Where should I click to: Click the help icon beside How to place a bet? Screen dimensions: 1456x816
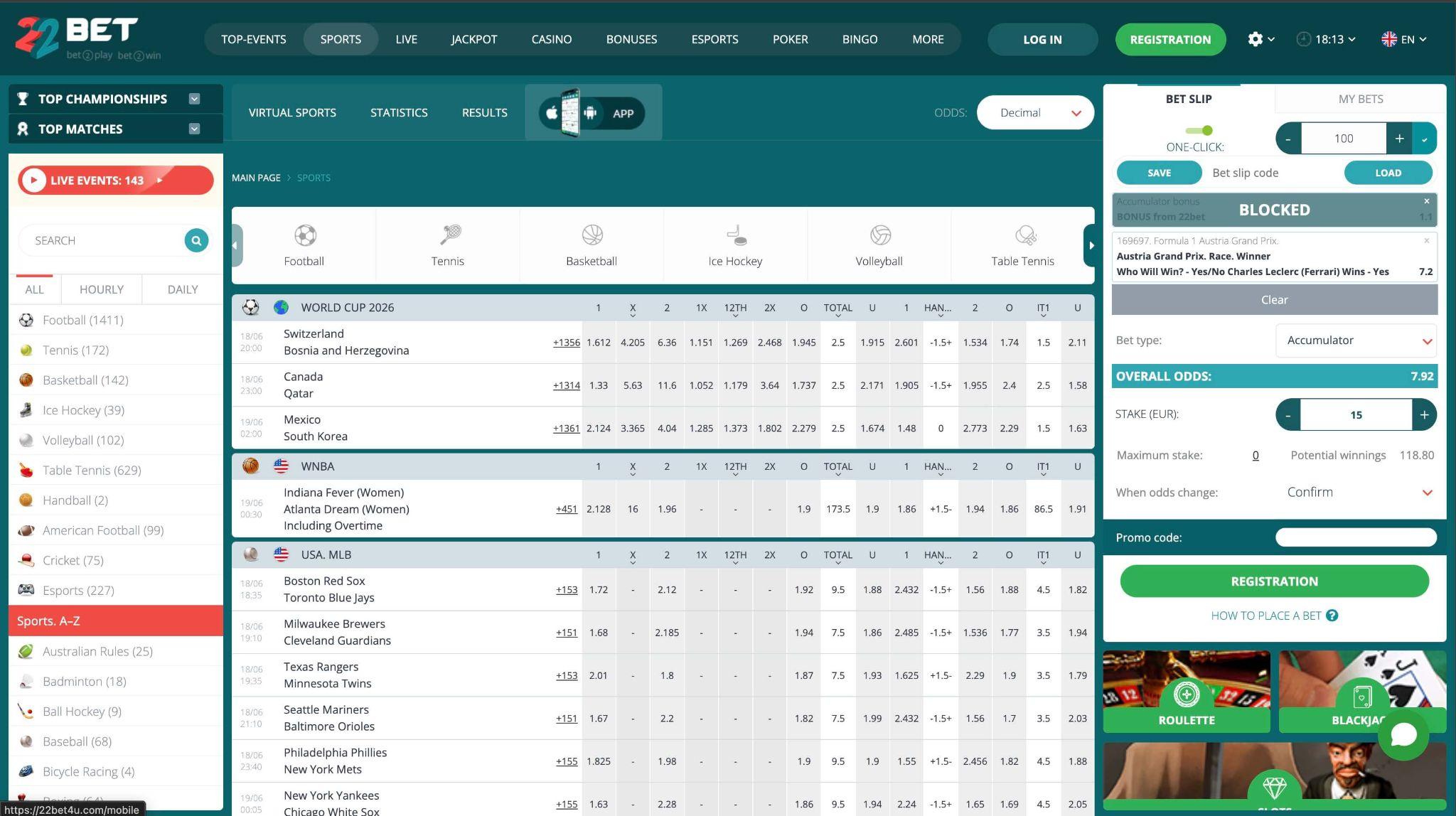coord(1332,616)
